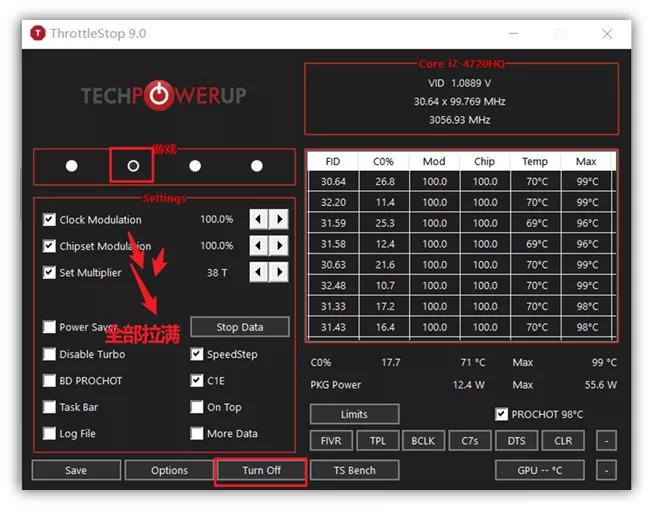Decrease Chipset Modulation with left arrow
The width and height of the screenshot is (652, 510).
click(259, 246)
